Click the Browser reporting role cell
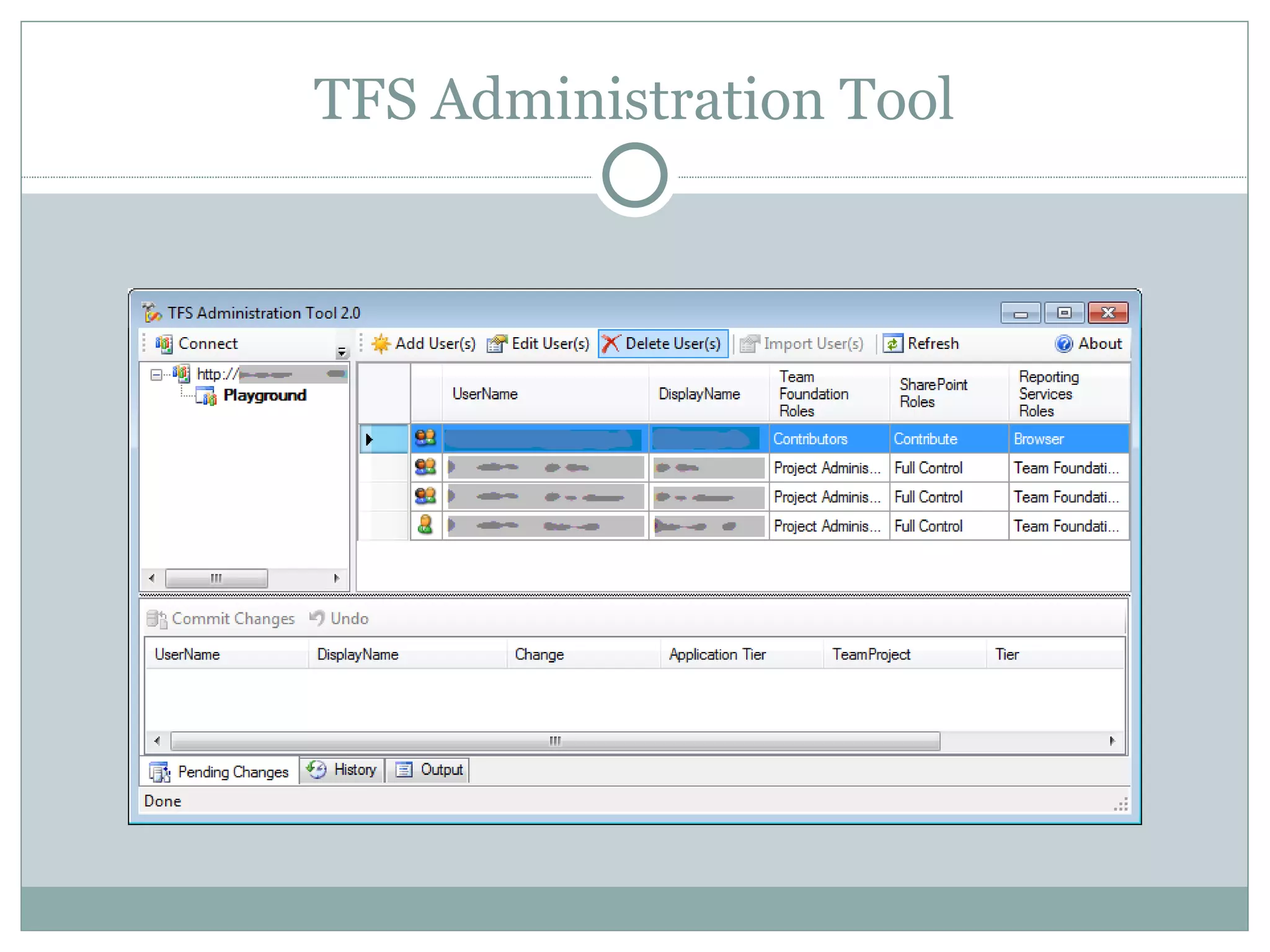The width and height of the screenshot is (1270, 952). tap(1069, 439)
